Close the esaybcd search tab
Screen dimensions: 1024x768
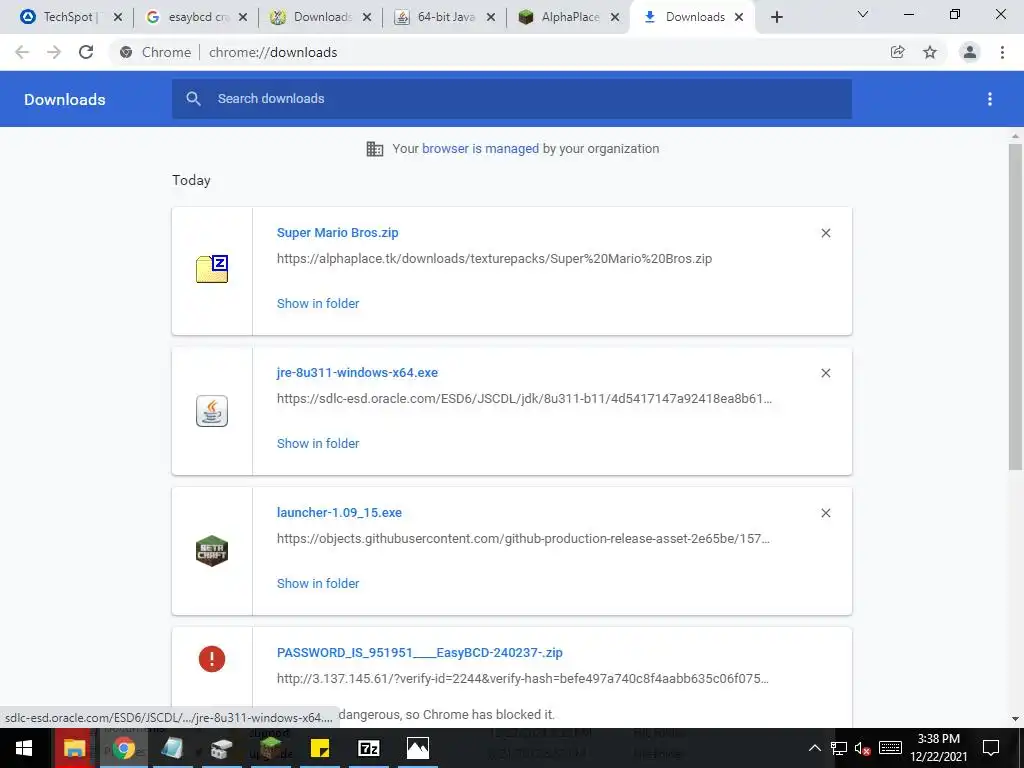(x=242, y=17)
